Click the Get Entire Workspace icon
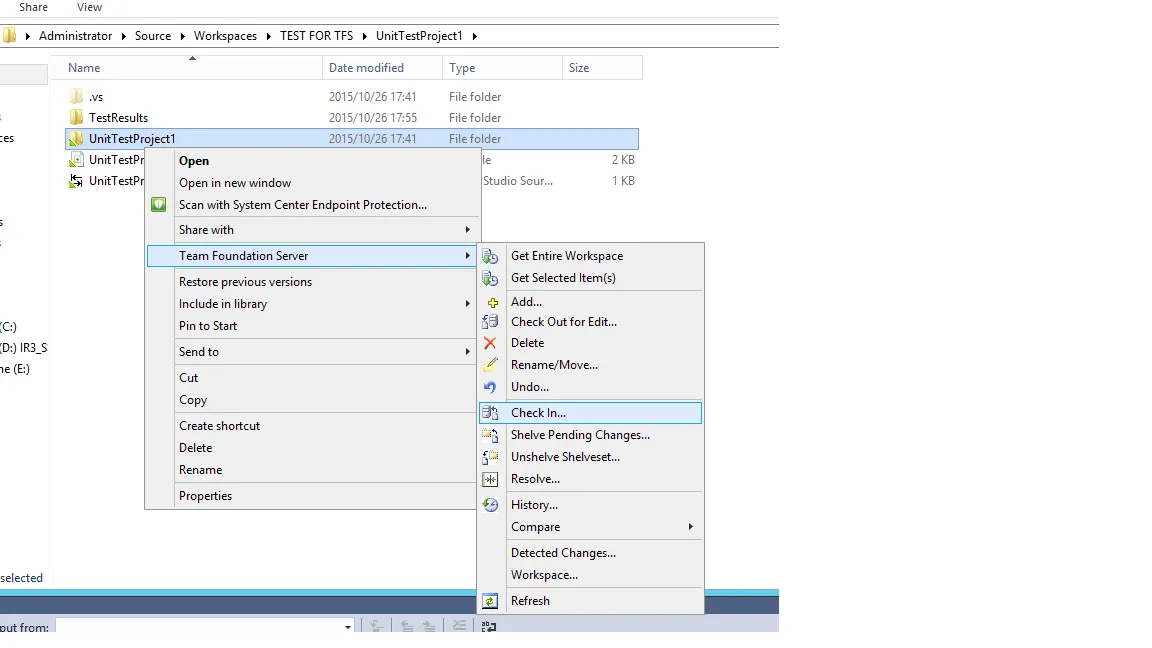1152x648 pixels. click(490, 256)
